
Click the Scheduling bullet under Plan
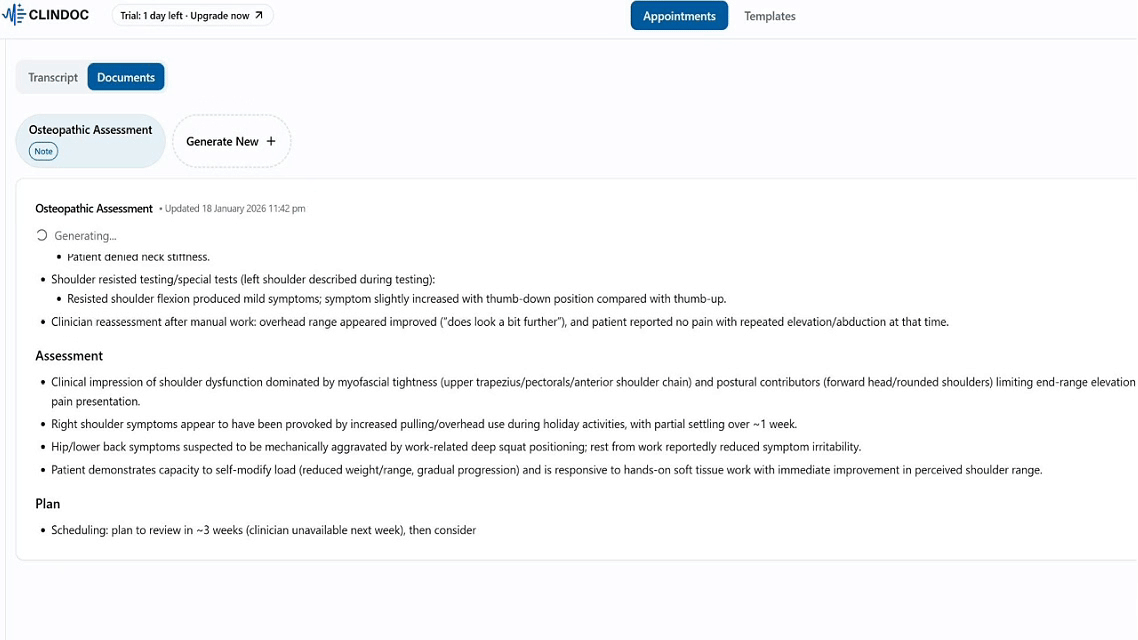pyautogui.click(x=263, y=530)
